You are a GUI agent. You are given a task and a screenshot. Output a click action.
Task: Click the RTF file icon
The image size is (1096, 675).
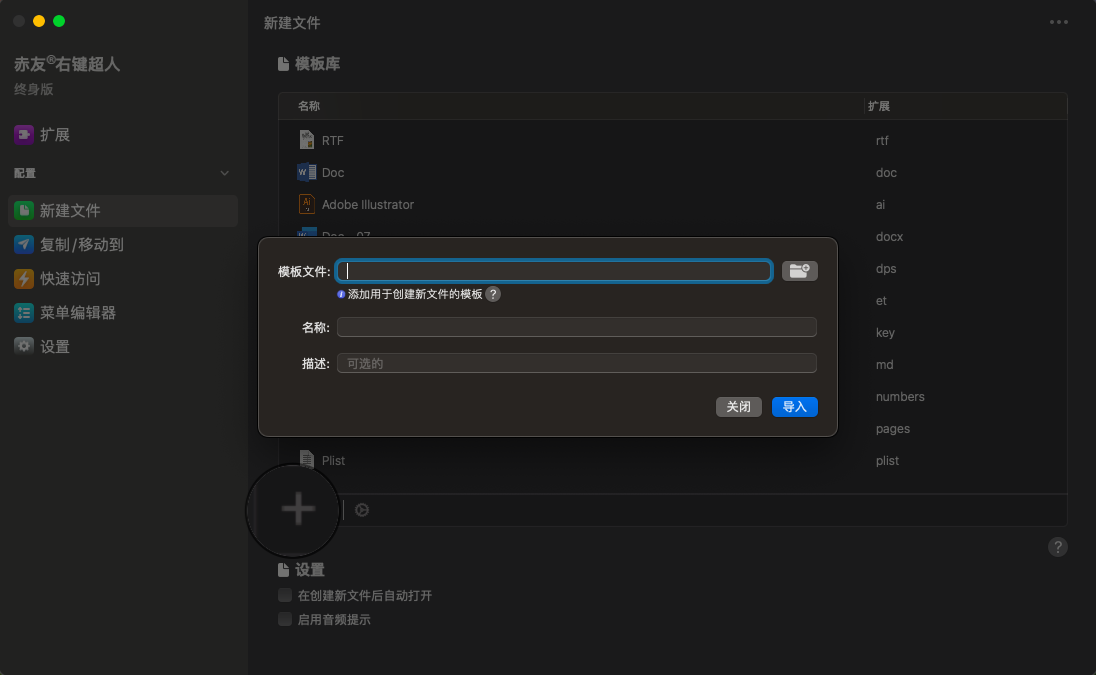pyautogui.click(x=306, y=140)
